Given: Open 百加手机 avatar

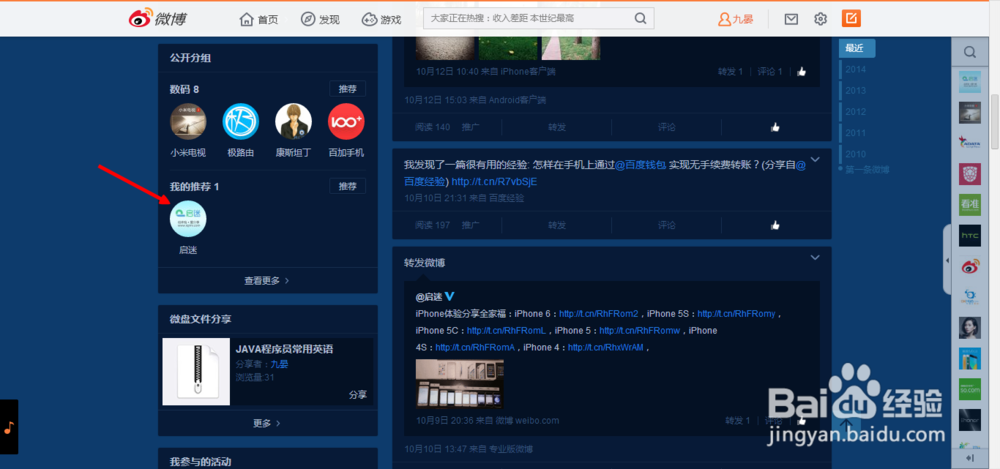Looking at the screenshot, I should coord(346,121).
